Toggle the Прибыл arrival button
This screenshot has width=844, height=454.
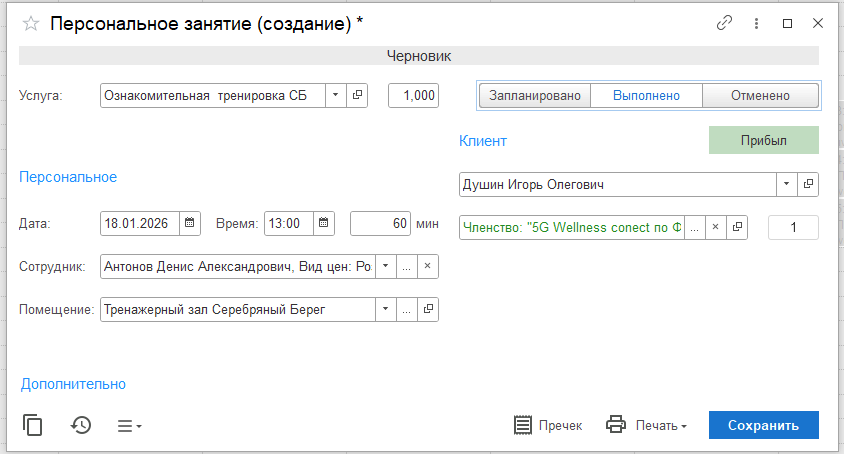764,140
